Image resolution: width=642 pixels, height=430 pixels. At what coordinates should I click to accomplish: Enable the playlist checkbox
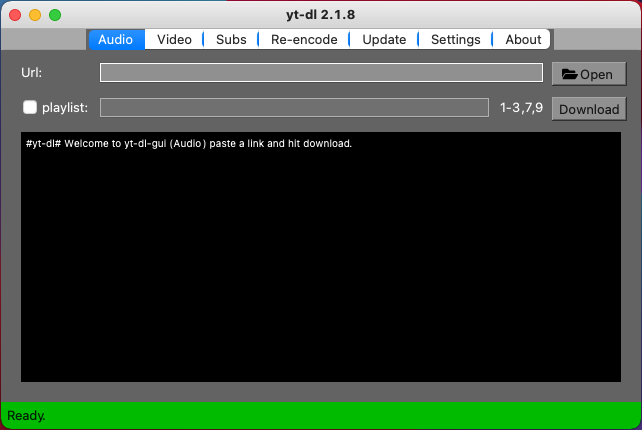(30, 107)
